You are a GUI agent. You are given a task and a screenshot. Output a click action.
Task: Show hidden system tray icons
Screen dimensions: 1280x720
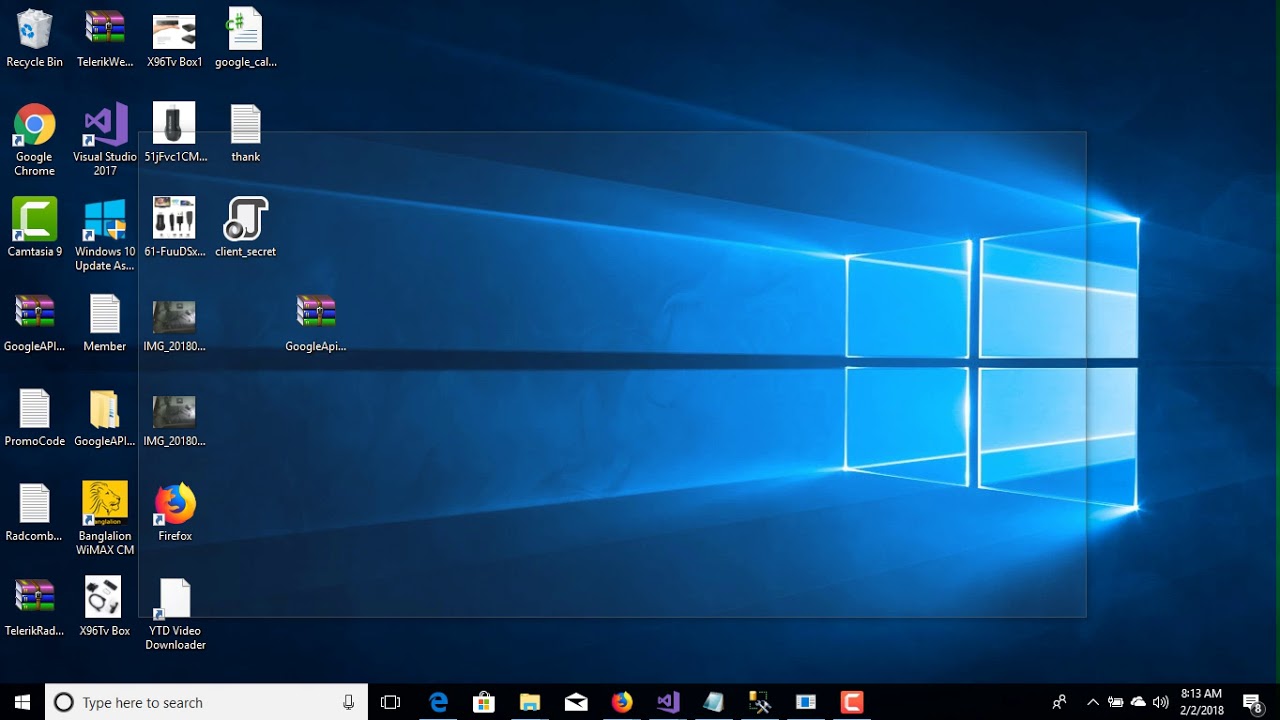click(1093, 702)
